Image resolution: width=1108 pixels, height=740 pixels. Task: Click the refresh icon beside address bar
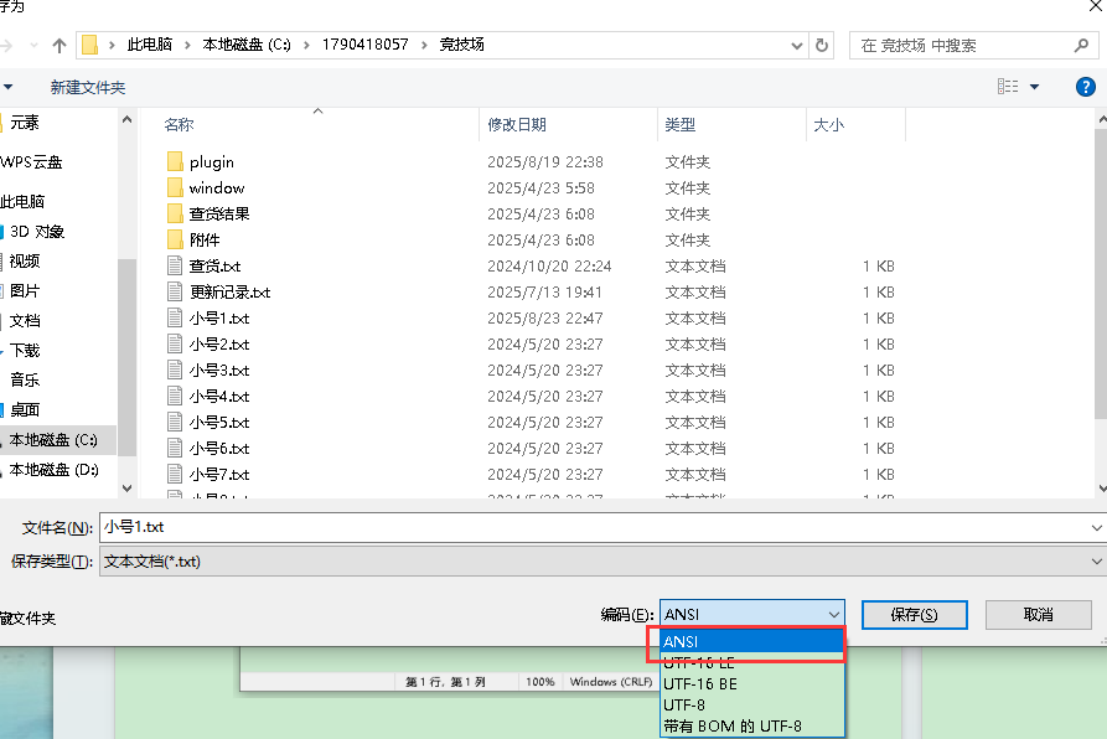pyautogui.click(x=822, y=45)
